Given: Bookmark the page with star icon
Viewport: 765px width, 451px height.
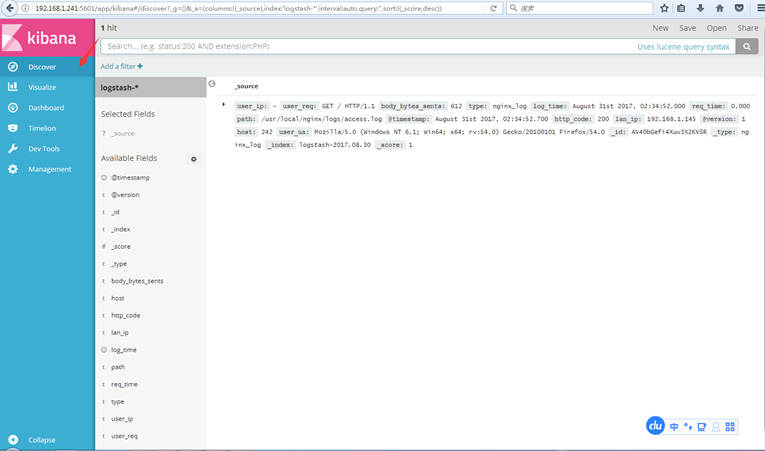Looking at the screenshot, I should [664, 8].
